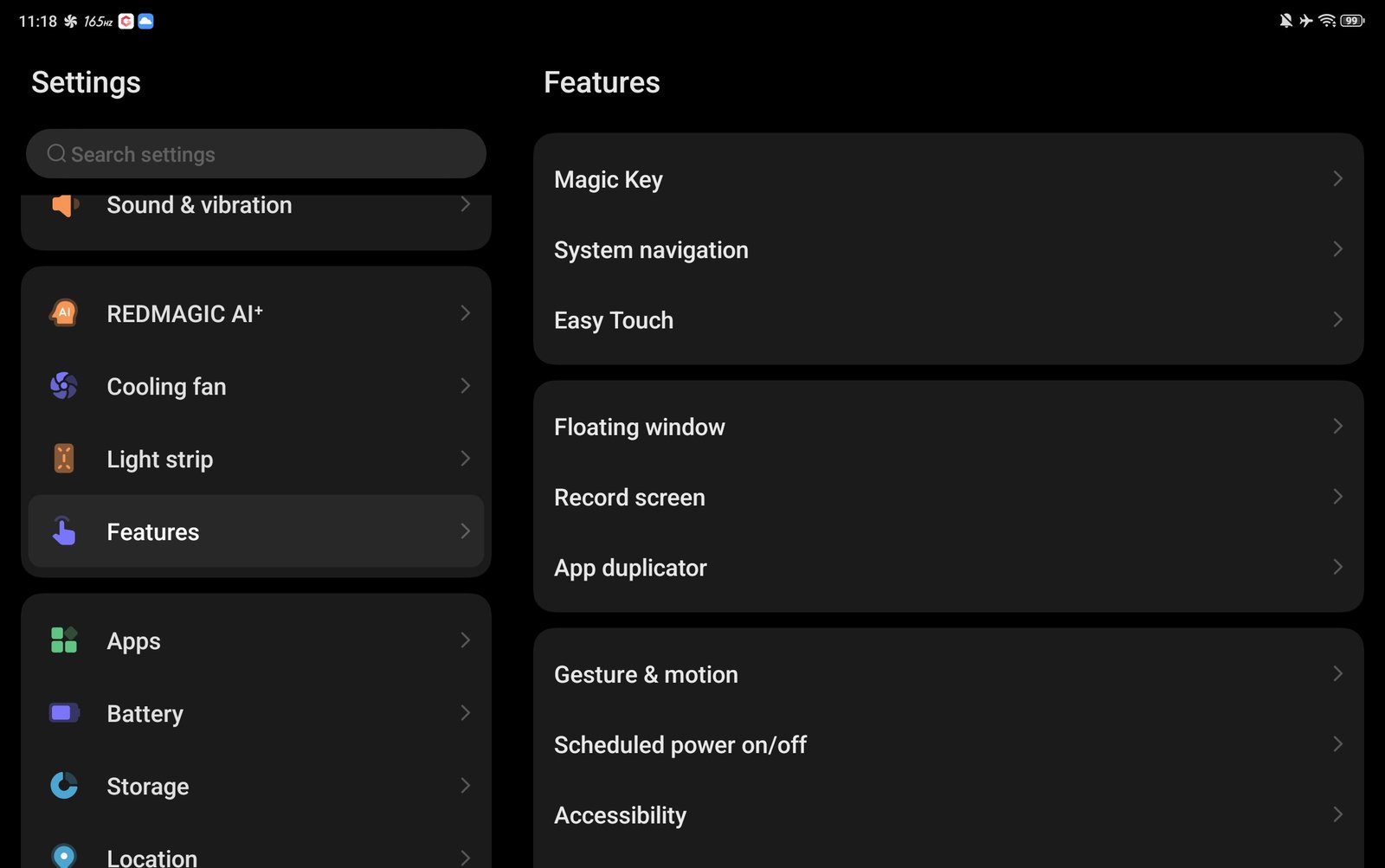Open Easy Touch settings
The image size is (1385, 868).
tap(614, 320)
